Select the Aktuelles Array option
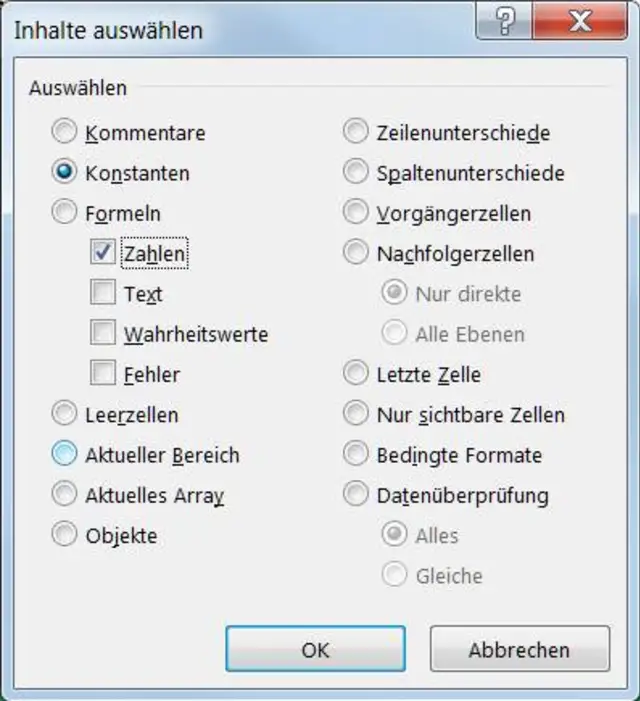This screenshot has height=701, width=640. click(x=65, y=494)
